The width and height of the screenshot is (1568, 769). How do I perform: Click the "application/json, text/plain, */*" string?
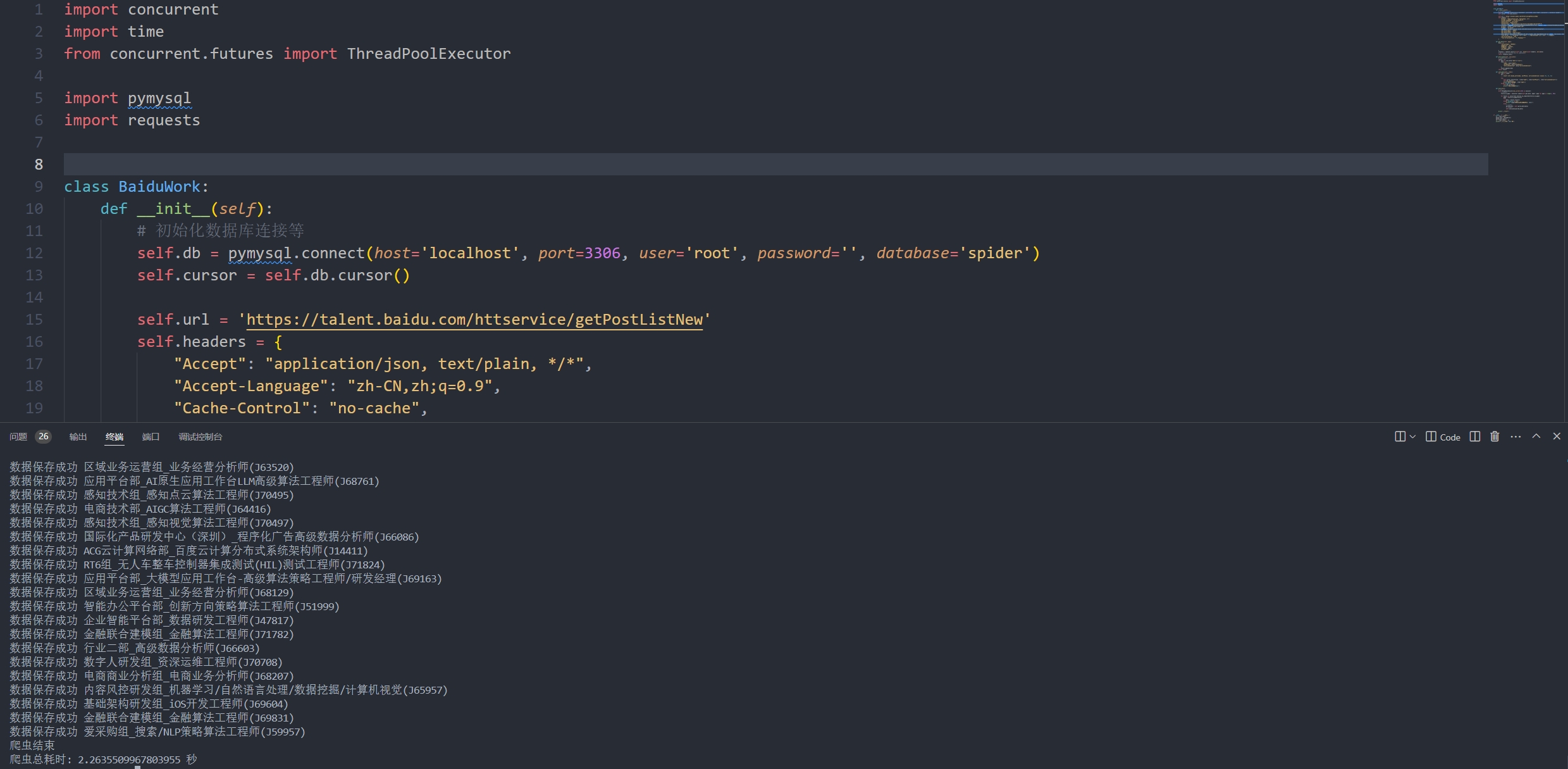click(x=424, y=364)
